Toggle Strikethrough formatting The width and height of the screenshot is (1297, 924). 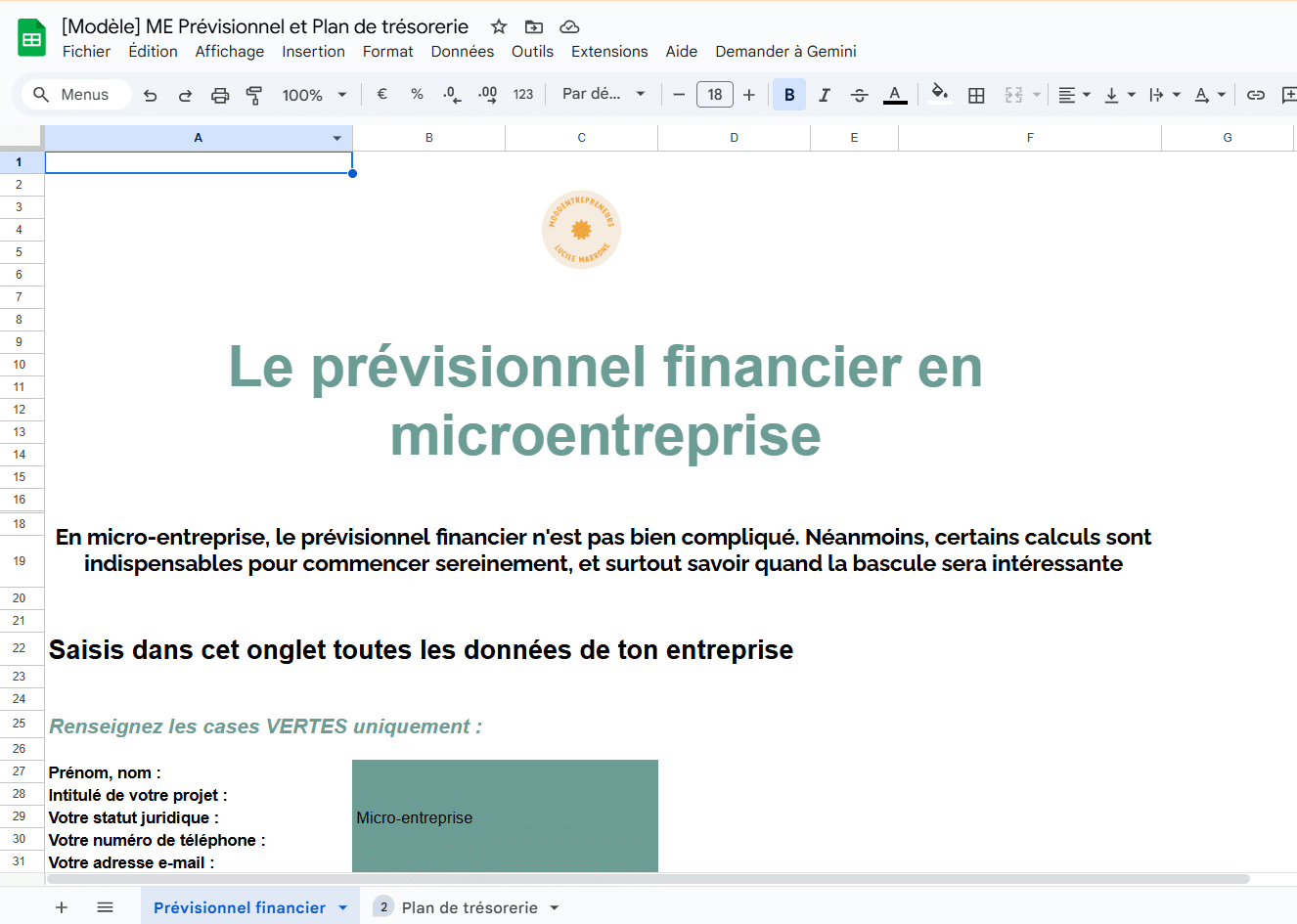860,95
